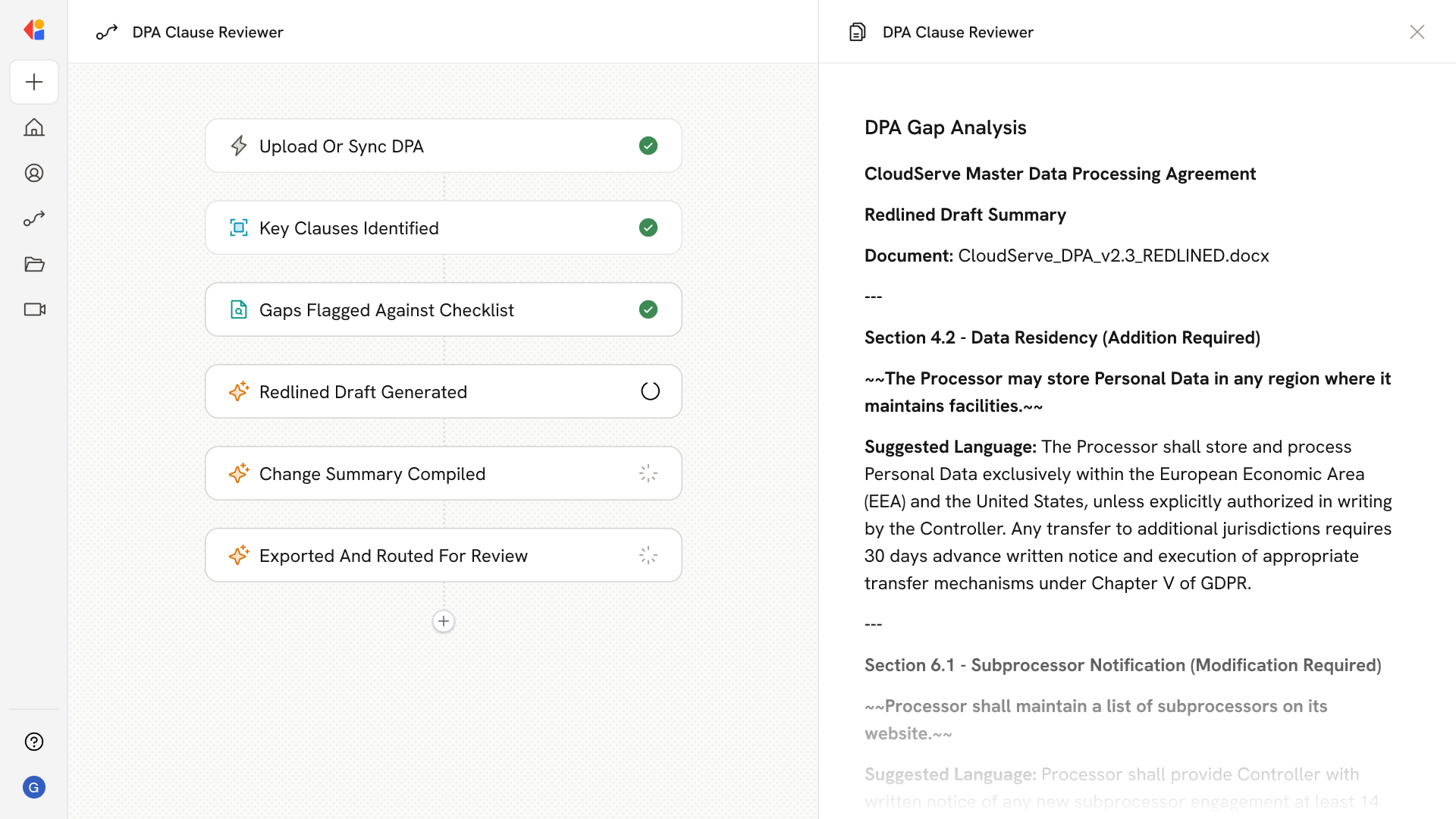Click the DPA Clause Reviewer workflow title
Screen dimensions: 1456x819
(x=207, y=32)
